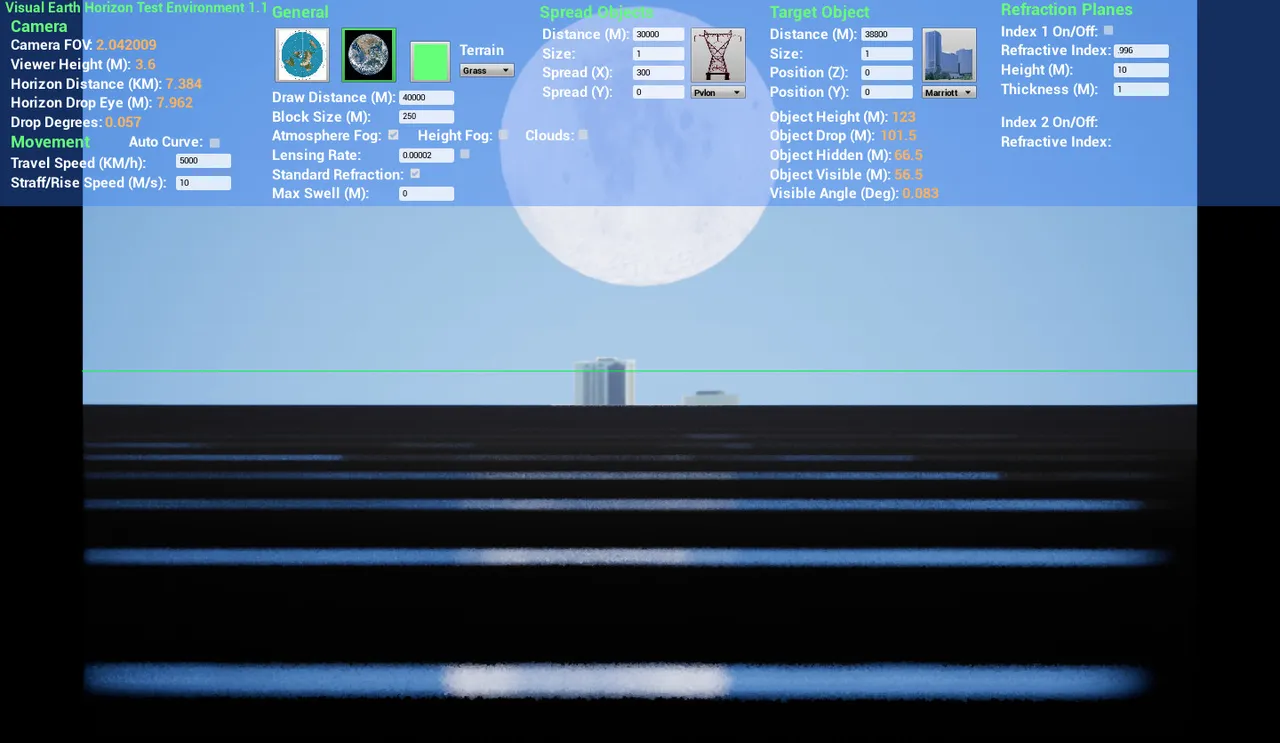Viewport: 1280px width, 743px height.
Task: Click the Max Swell input field
Action: pos(426,194)
